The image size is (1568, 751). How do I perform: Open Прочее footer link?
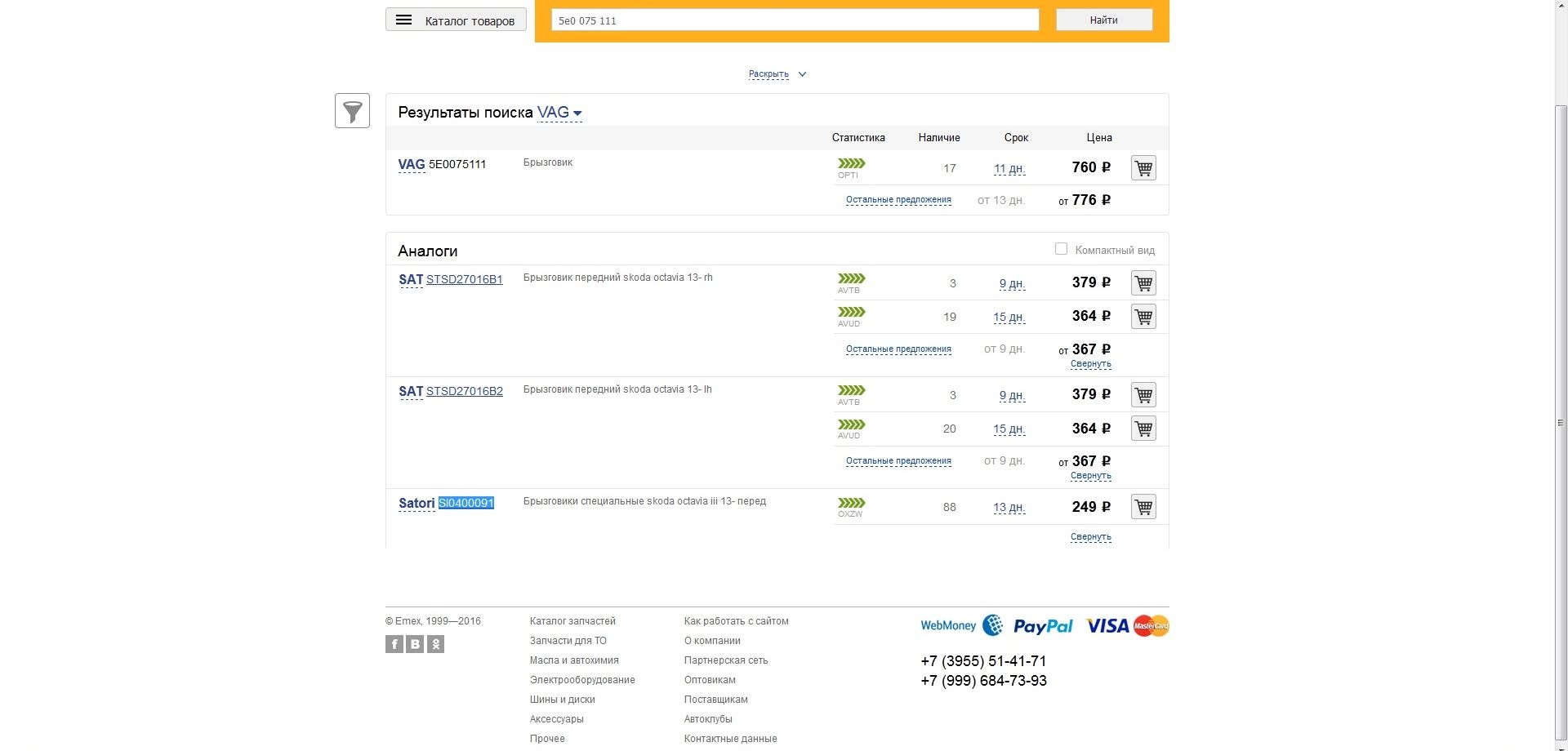[547, 739]
